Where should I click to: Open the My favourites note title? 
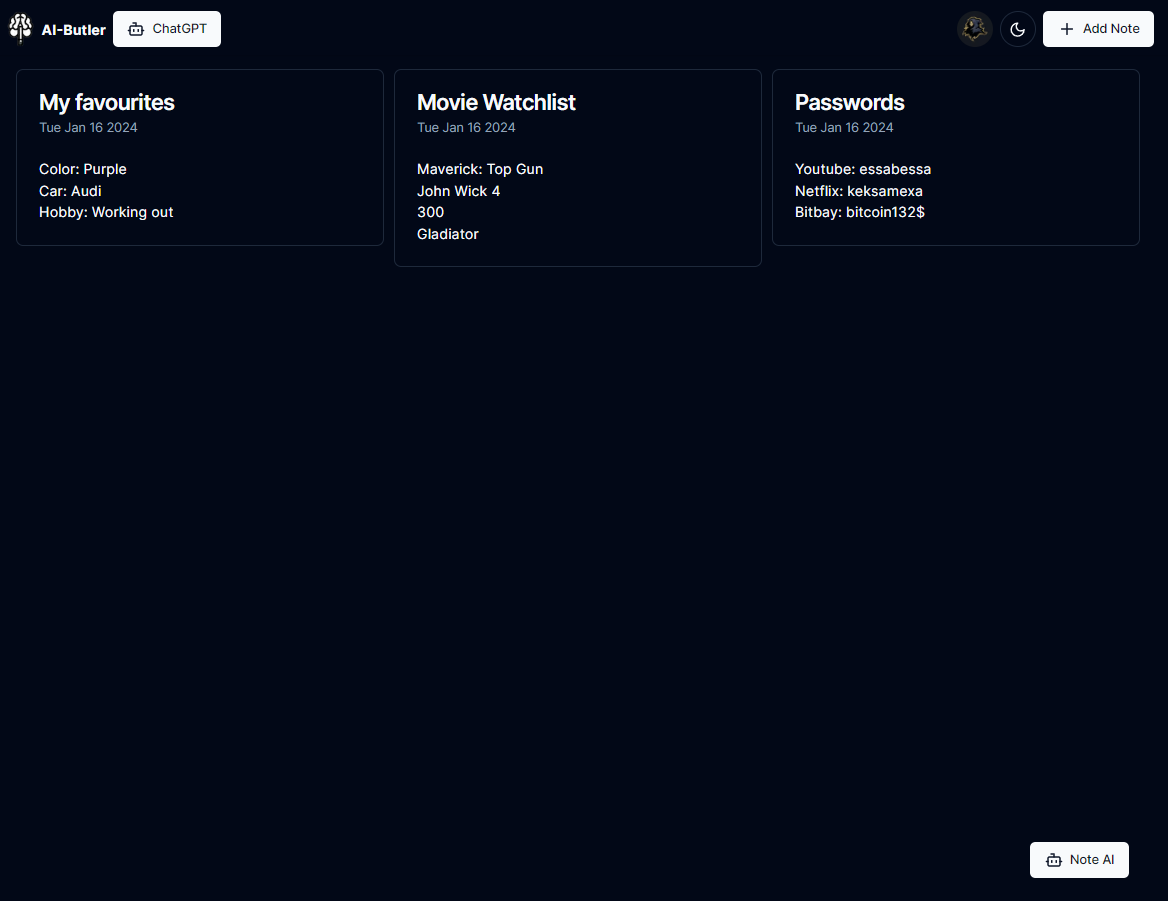click(x=107, y=102)
